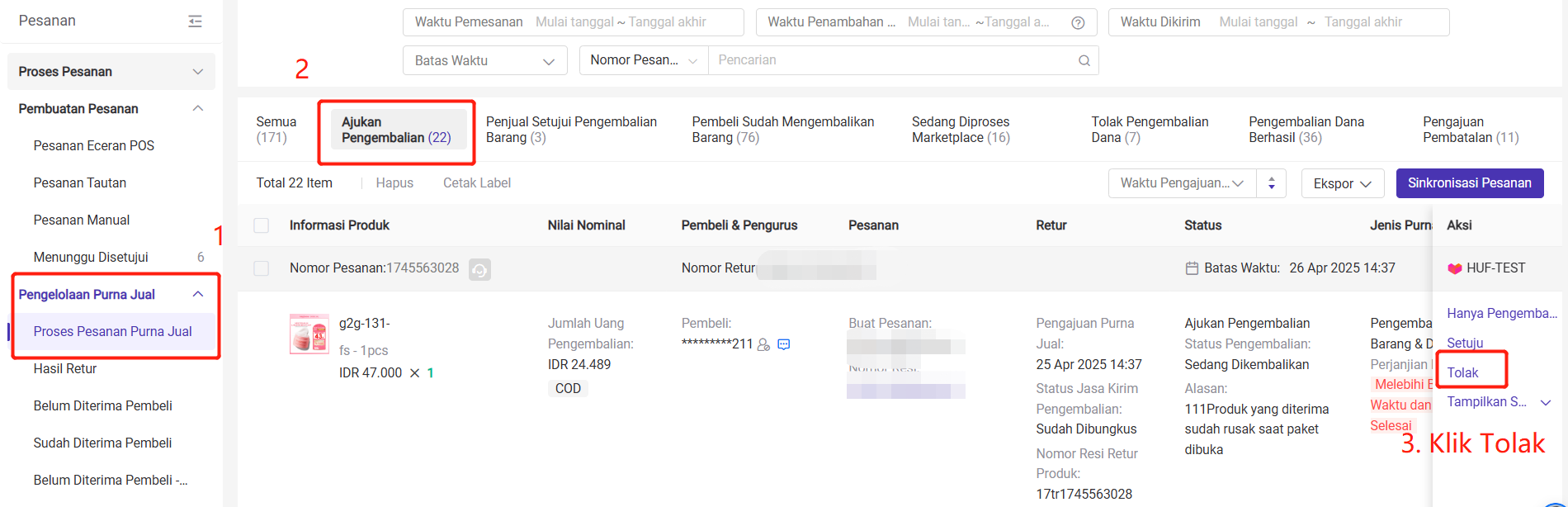1568x507 pixels.
Task: Click the search magnifier icon
Action: [x=1084, y=60]
